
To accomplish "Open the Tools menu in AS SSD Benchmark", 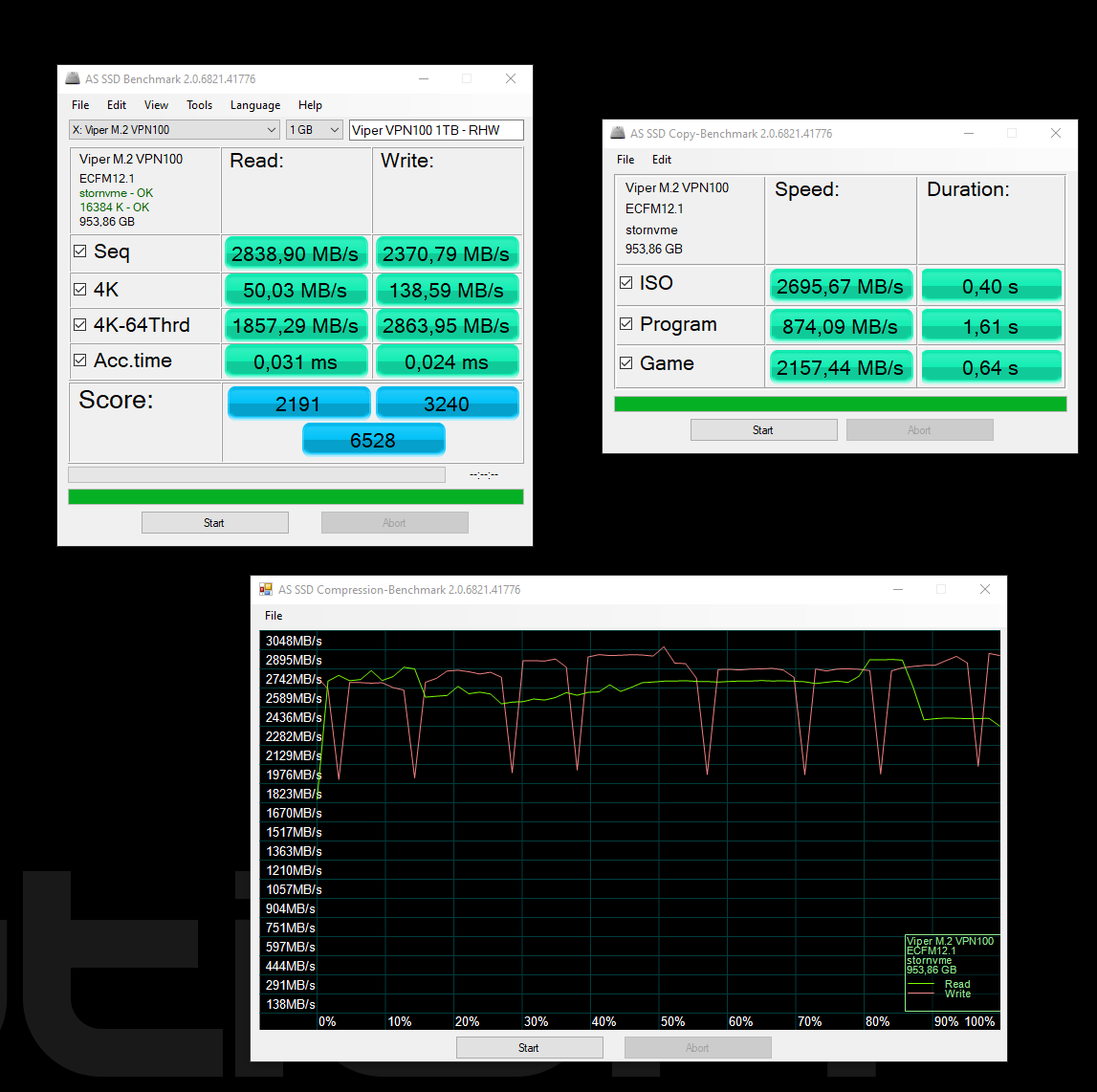I will (x=199, y=105).
